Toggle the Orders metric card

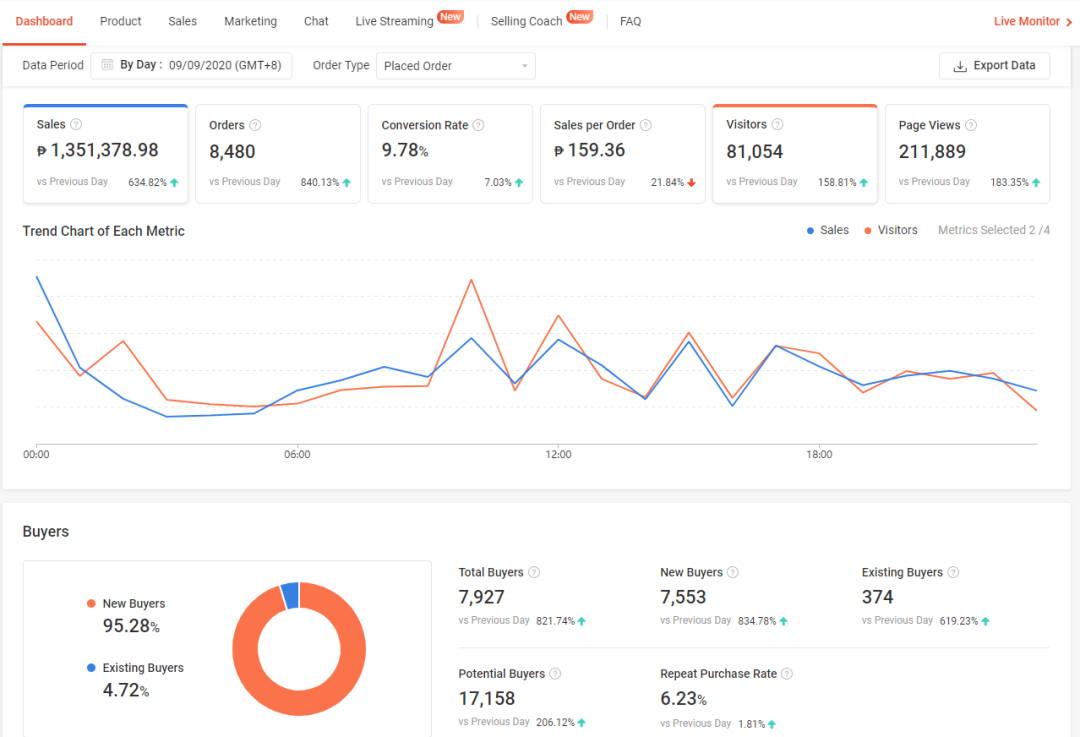[278, 154]
